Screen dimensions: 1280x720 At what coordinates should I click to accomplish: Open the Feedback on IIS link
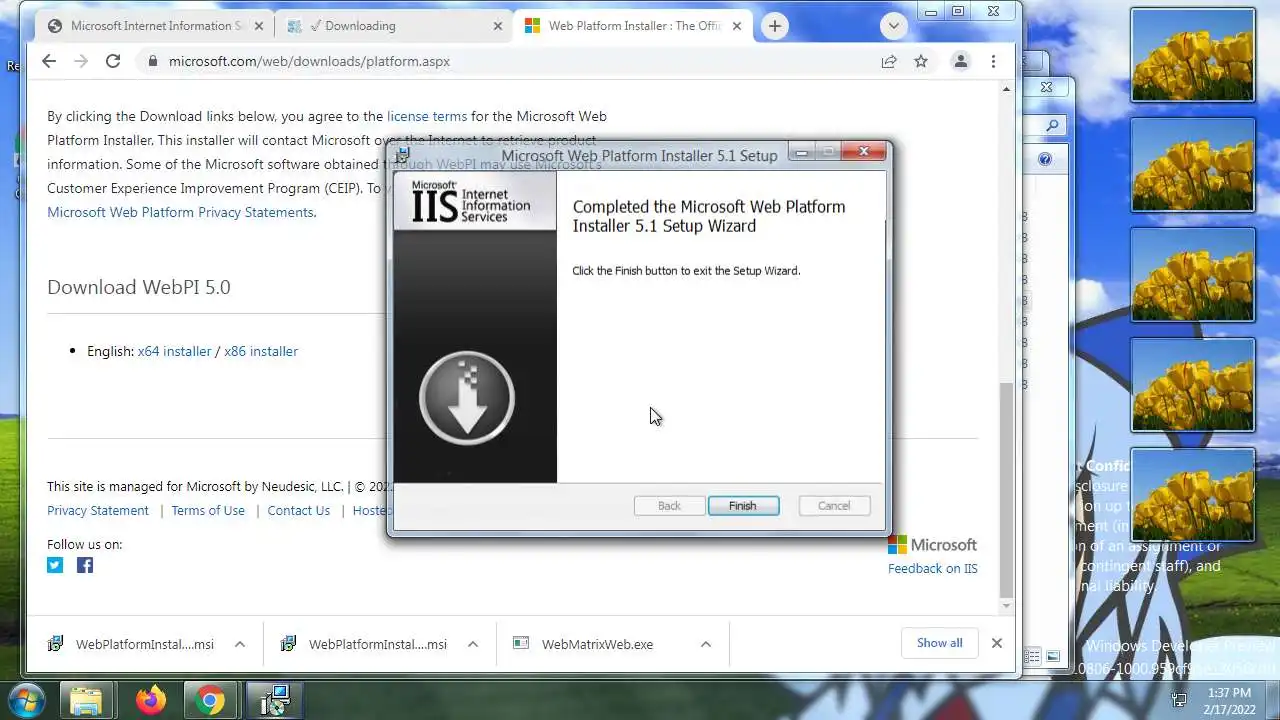click(932, 568)
